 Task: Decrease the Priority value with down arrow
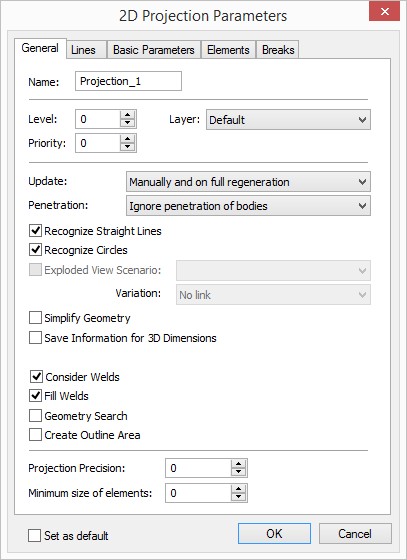(x=127, y=147)
